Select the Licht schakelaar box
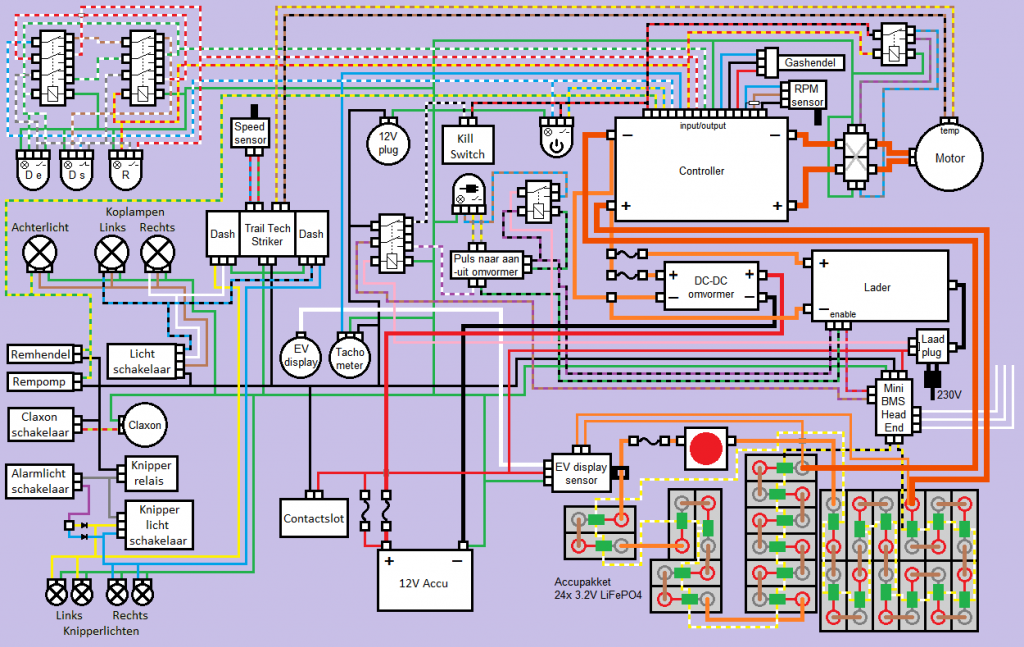Screen dimensions: 1024x647 click(x=142, y=361)
